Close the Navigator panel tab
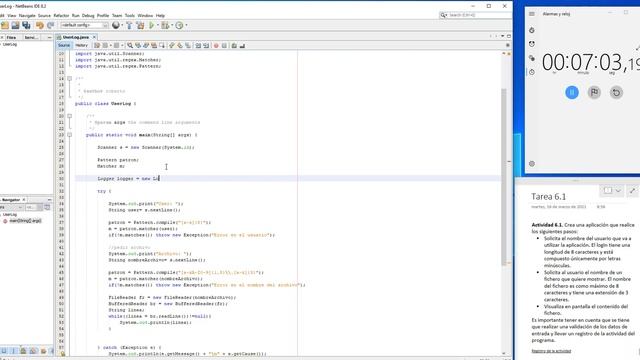 click(24, 200)
